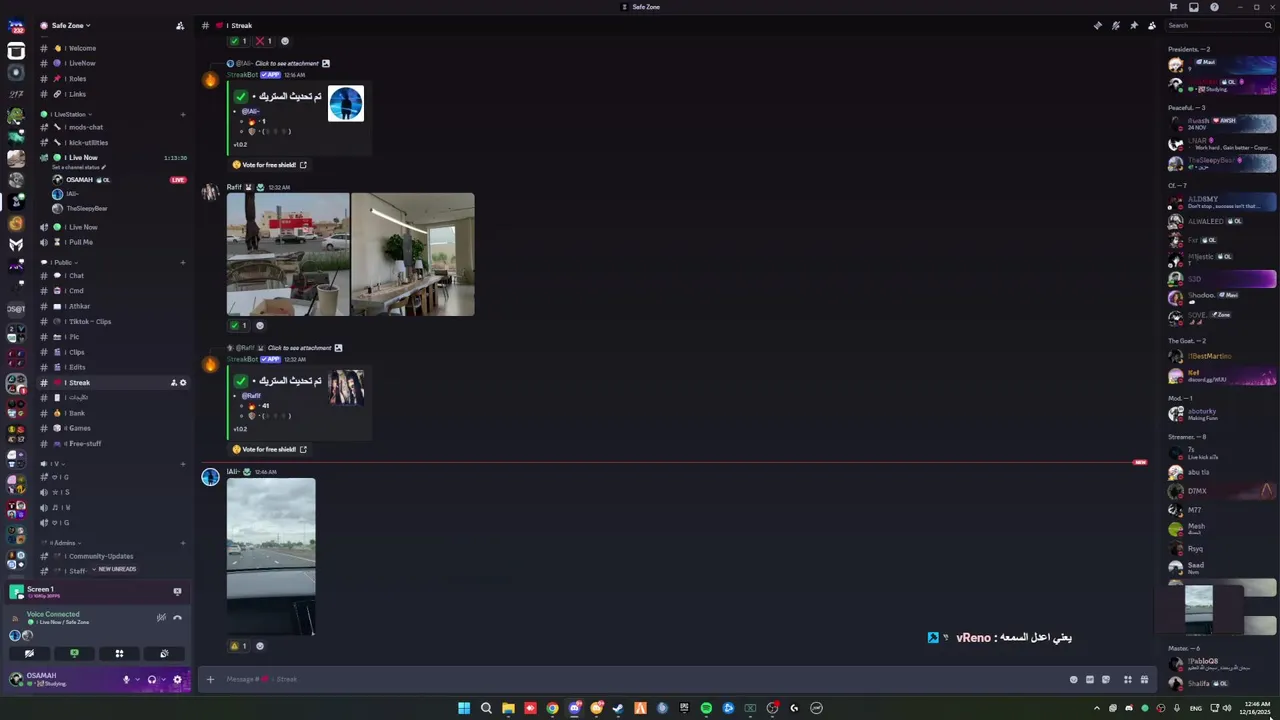Open the road photo posted by IAli

pos(271,556)
